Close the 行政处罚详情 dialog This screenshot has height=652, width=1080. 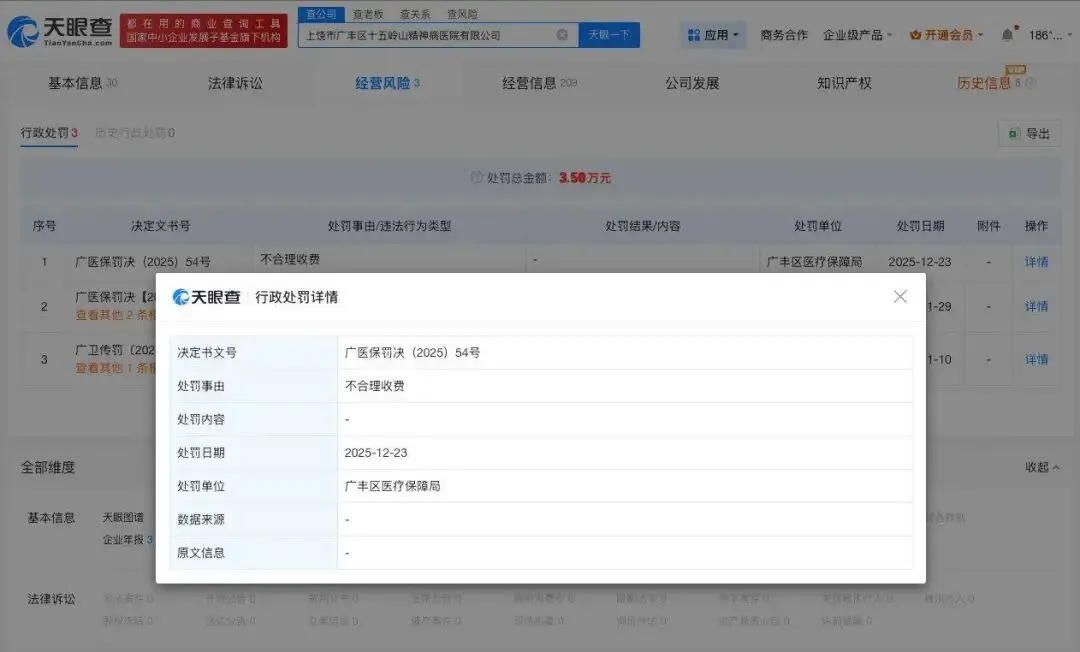(x=900, y=297)
